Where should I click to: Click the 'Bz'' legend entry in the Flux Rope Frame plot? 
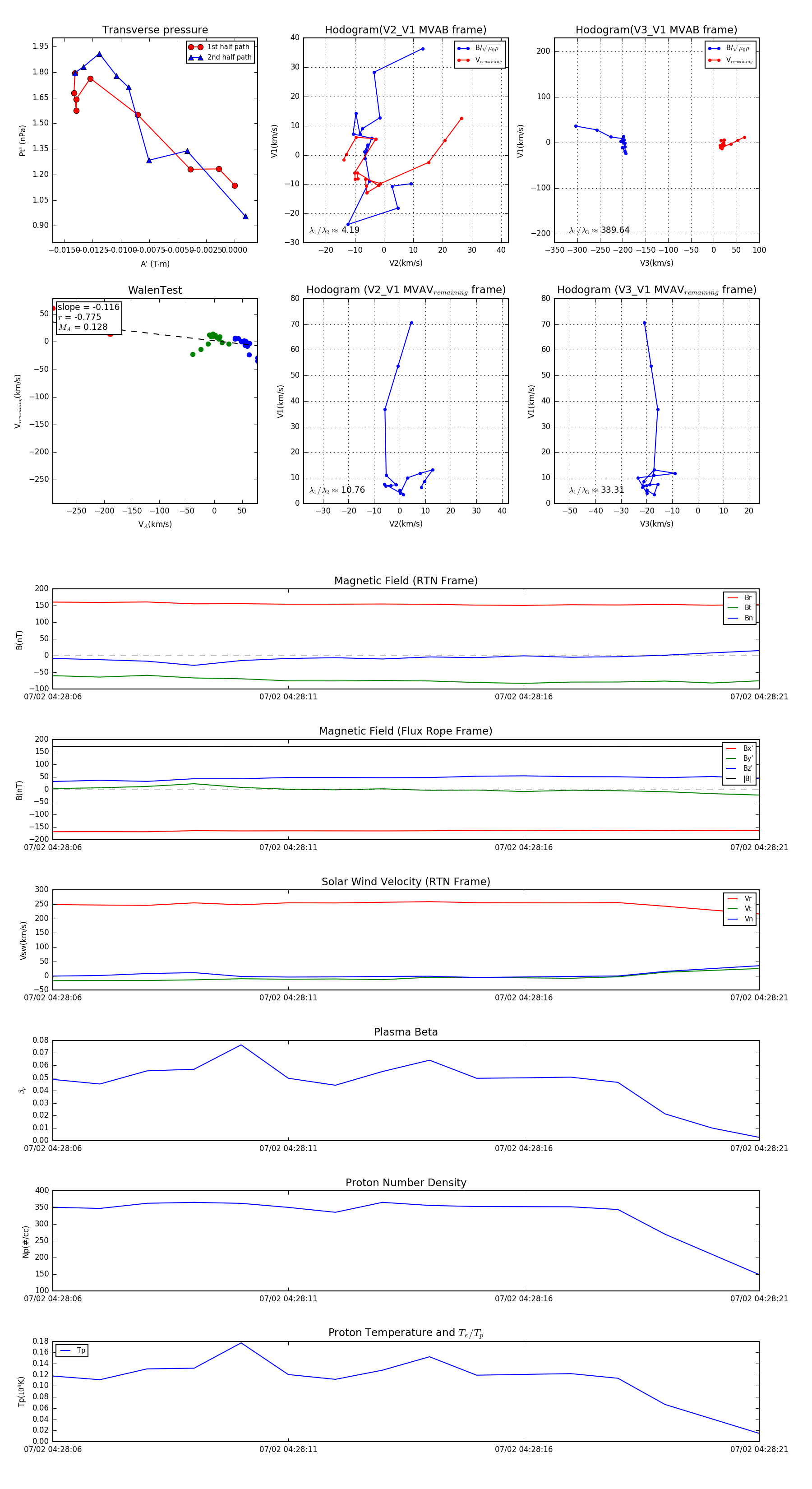click(740, 768)
